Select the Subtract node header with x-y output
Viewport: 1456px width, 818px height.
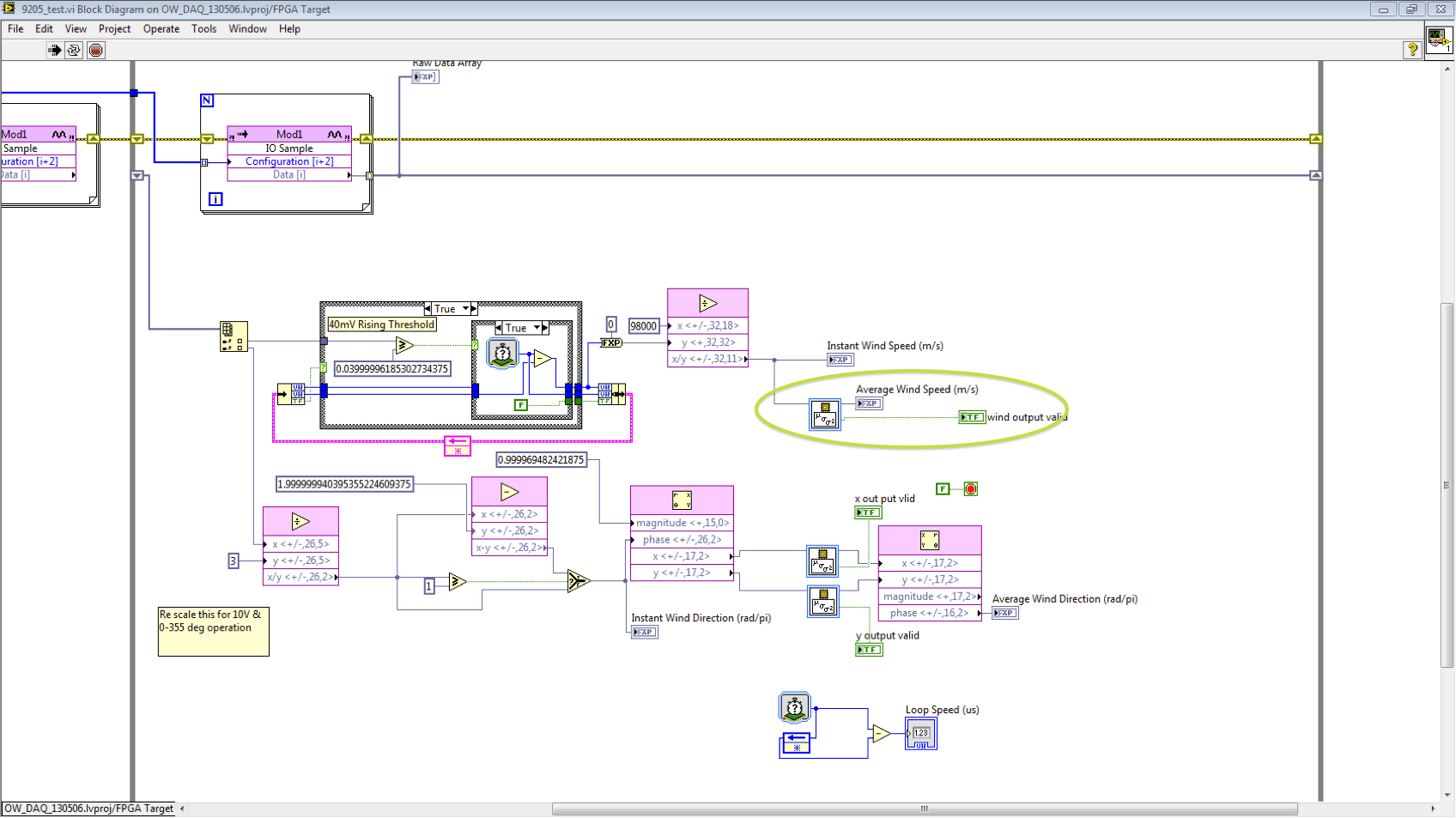click(509, 492)
